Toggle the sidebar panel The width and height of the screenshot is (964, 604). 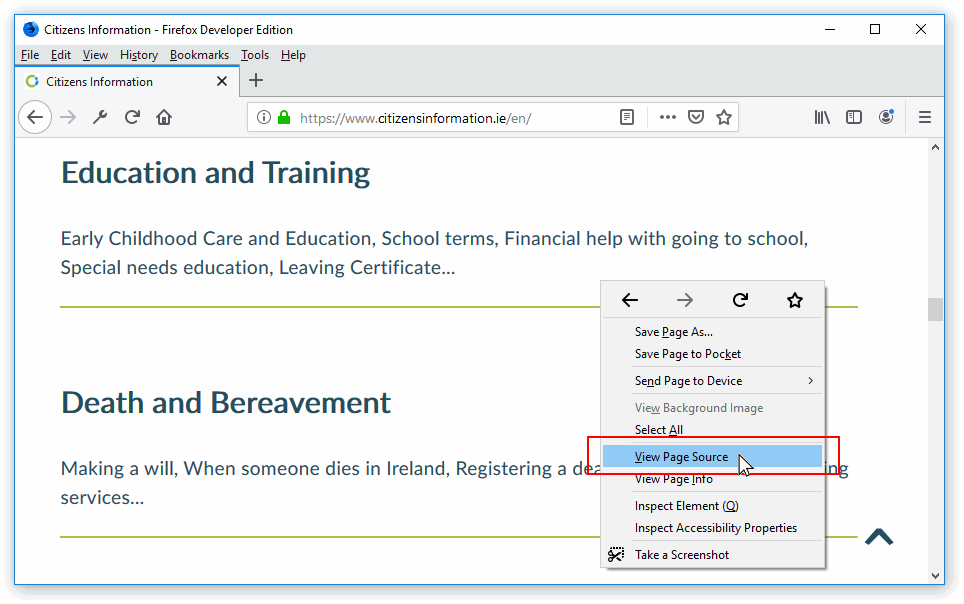click(x=854, y=117)
